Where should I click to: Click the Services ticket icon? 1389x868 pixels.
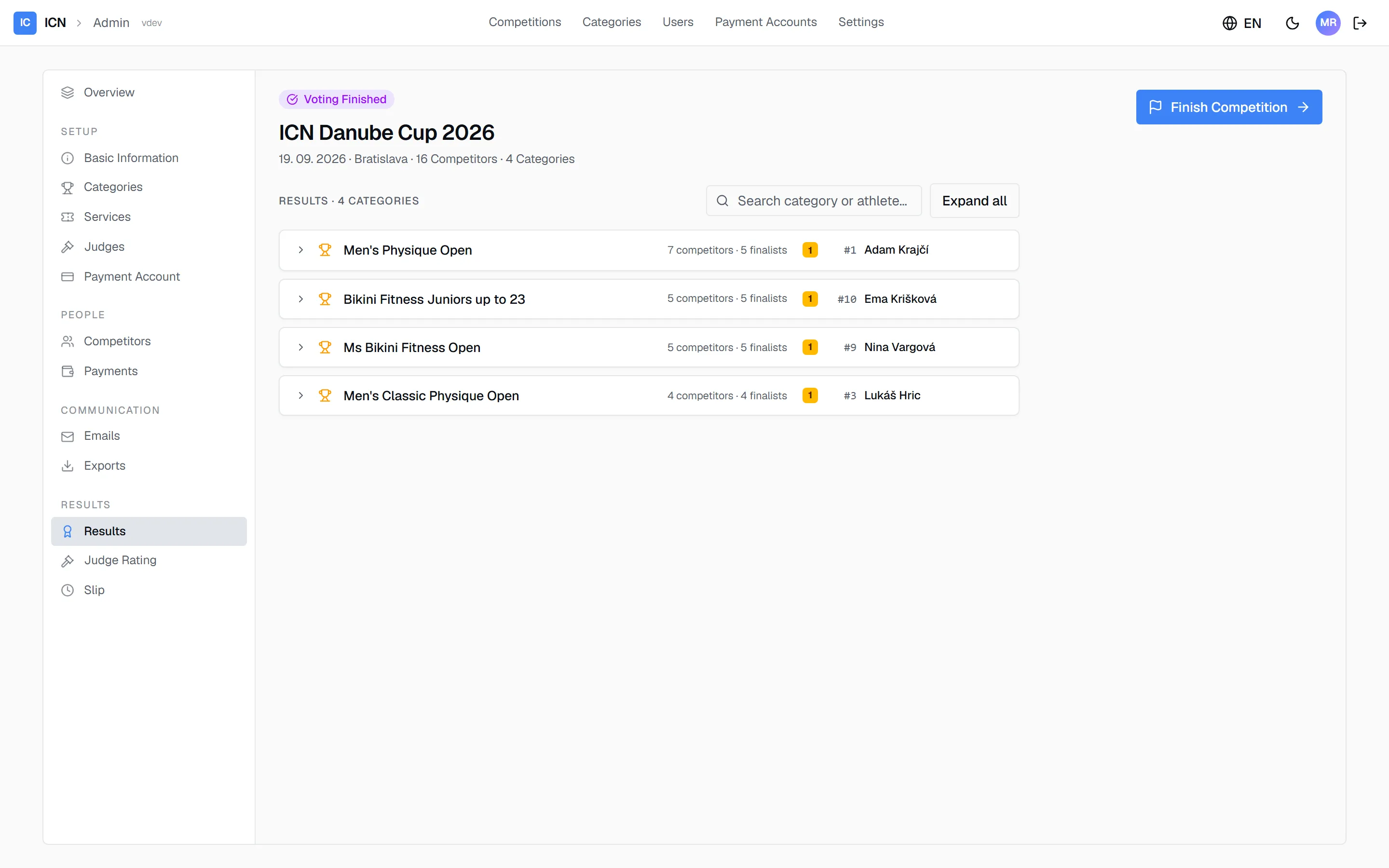coord(68,217)
